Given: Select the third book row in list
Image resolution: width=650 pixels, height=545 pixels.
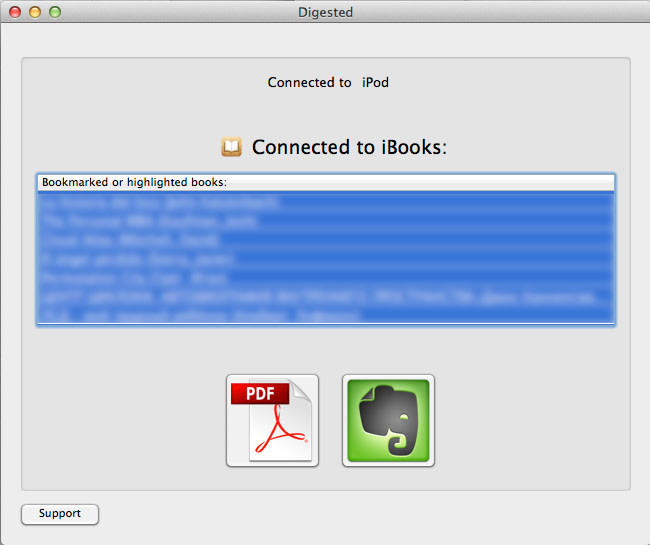Looking at the screenshot, I should tap(326, 240).
